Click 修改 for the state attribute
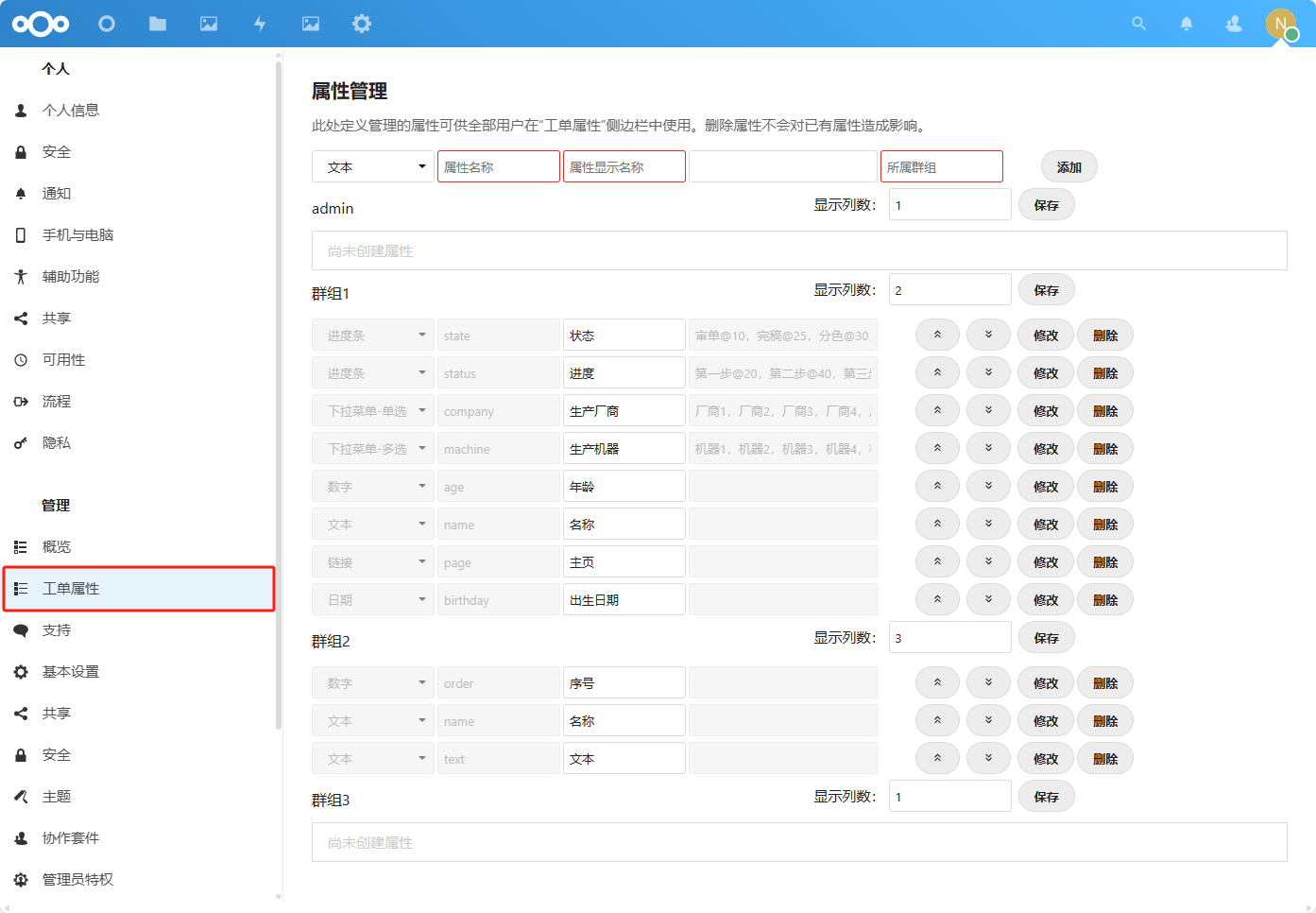The width and height of the screenshot is (1316, 913). (x=1045, y=335)
